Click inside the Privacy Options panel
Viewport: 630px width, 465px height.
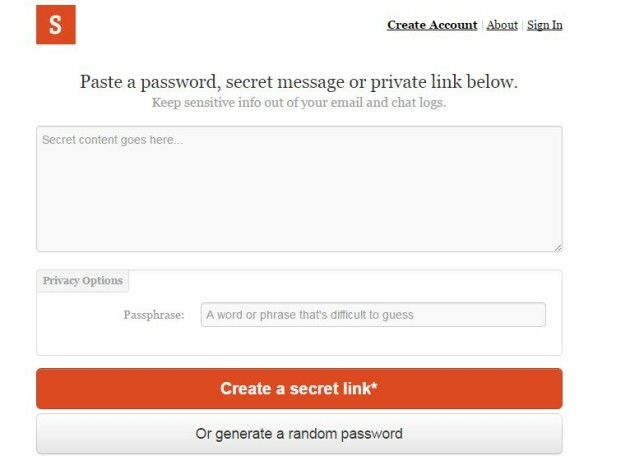coord(299,340)
